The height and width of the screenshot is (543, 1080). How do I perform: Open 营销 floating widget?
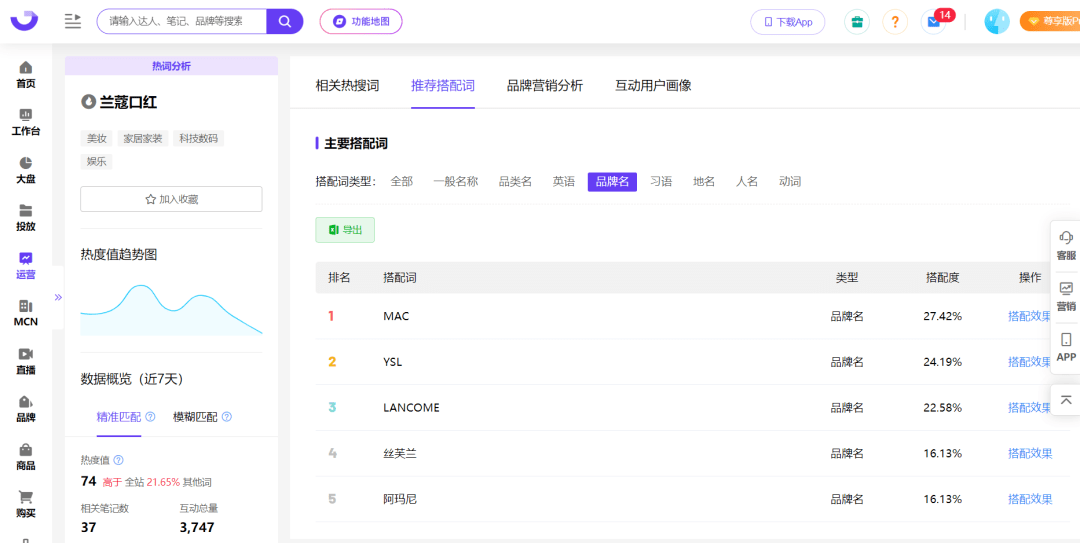1066,297
